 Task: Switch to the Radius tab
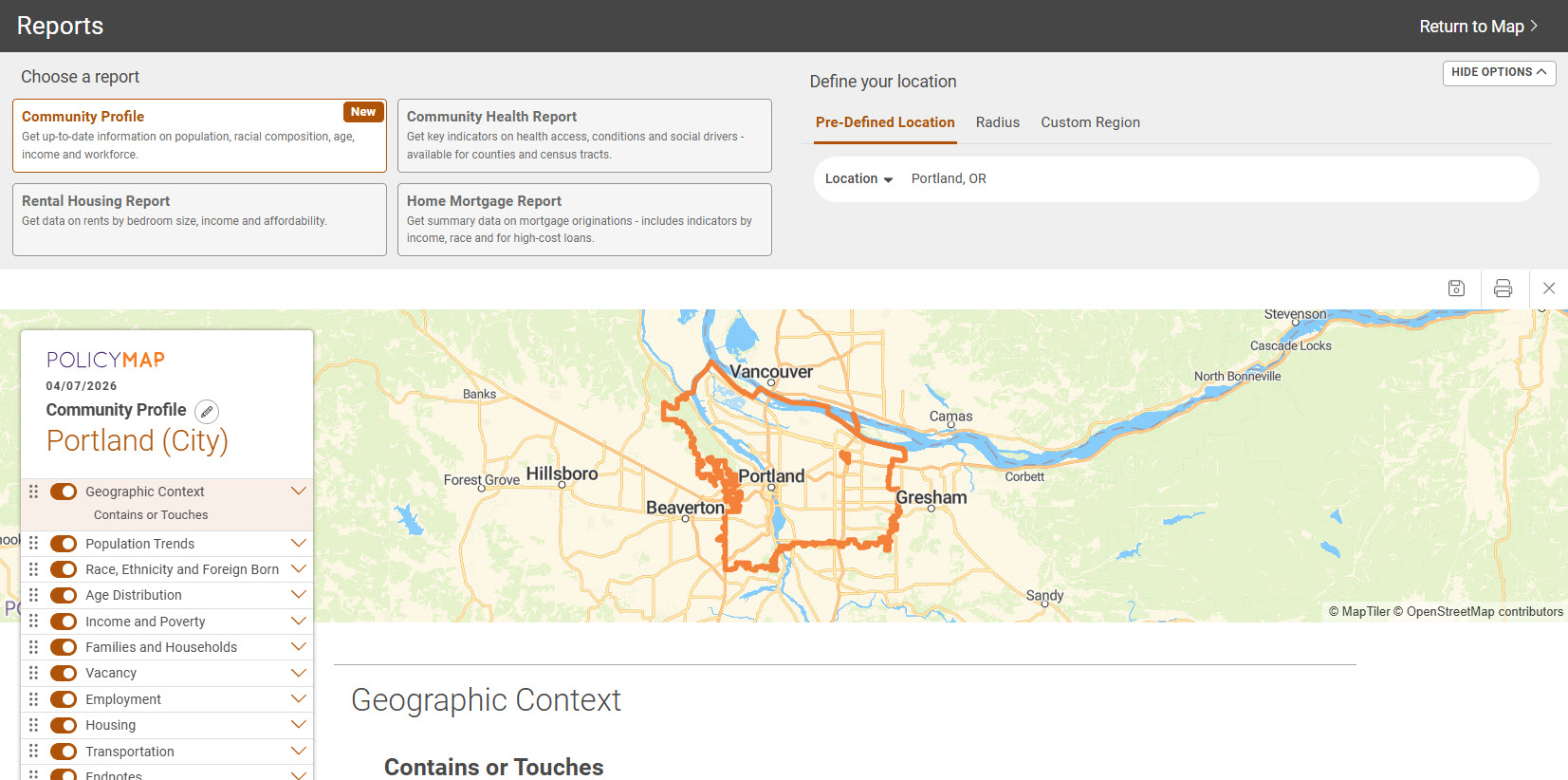click(x=997, y=122)
